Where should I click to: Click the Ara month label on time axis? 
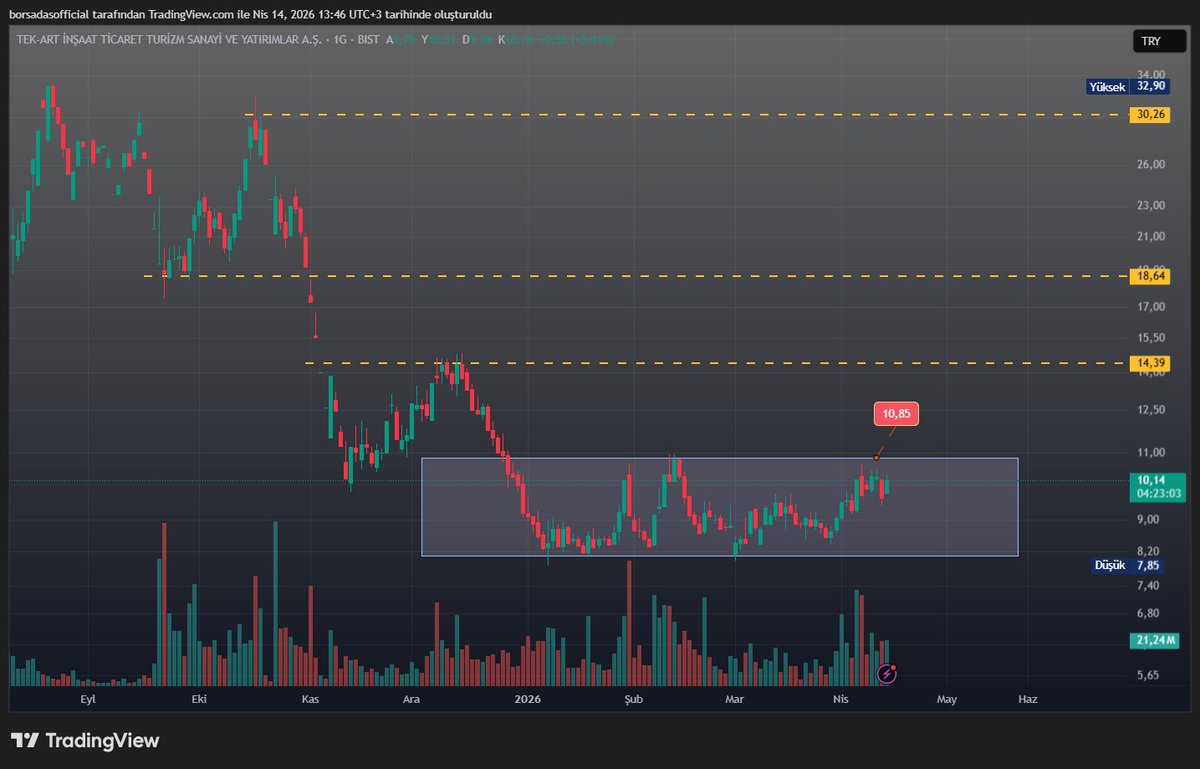point(411,700)
